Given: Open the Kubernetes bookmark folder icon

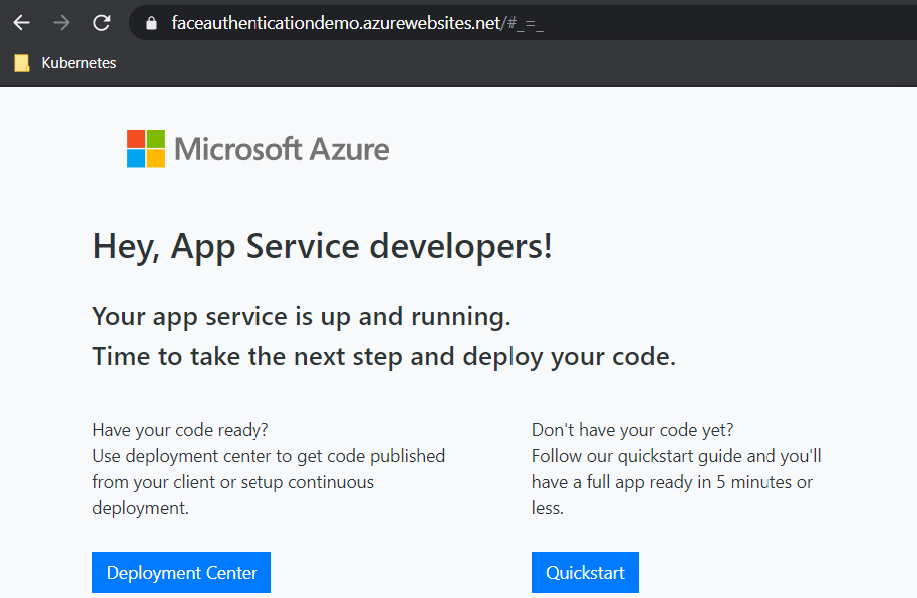Looking at the screenshot, I should coord(22,63).
